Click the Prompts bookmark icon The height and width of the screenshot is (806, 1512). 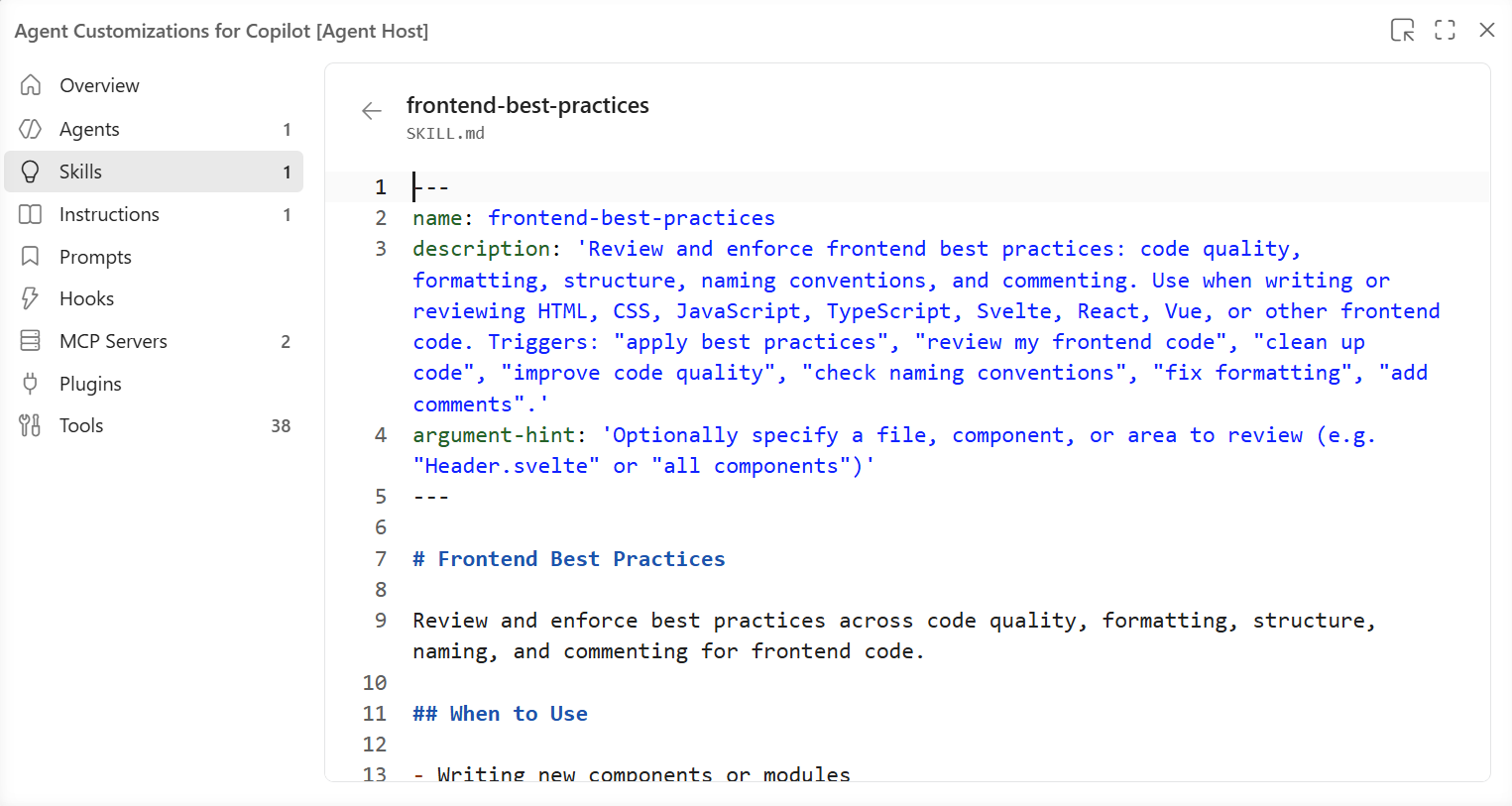(x=31, y=257)
